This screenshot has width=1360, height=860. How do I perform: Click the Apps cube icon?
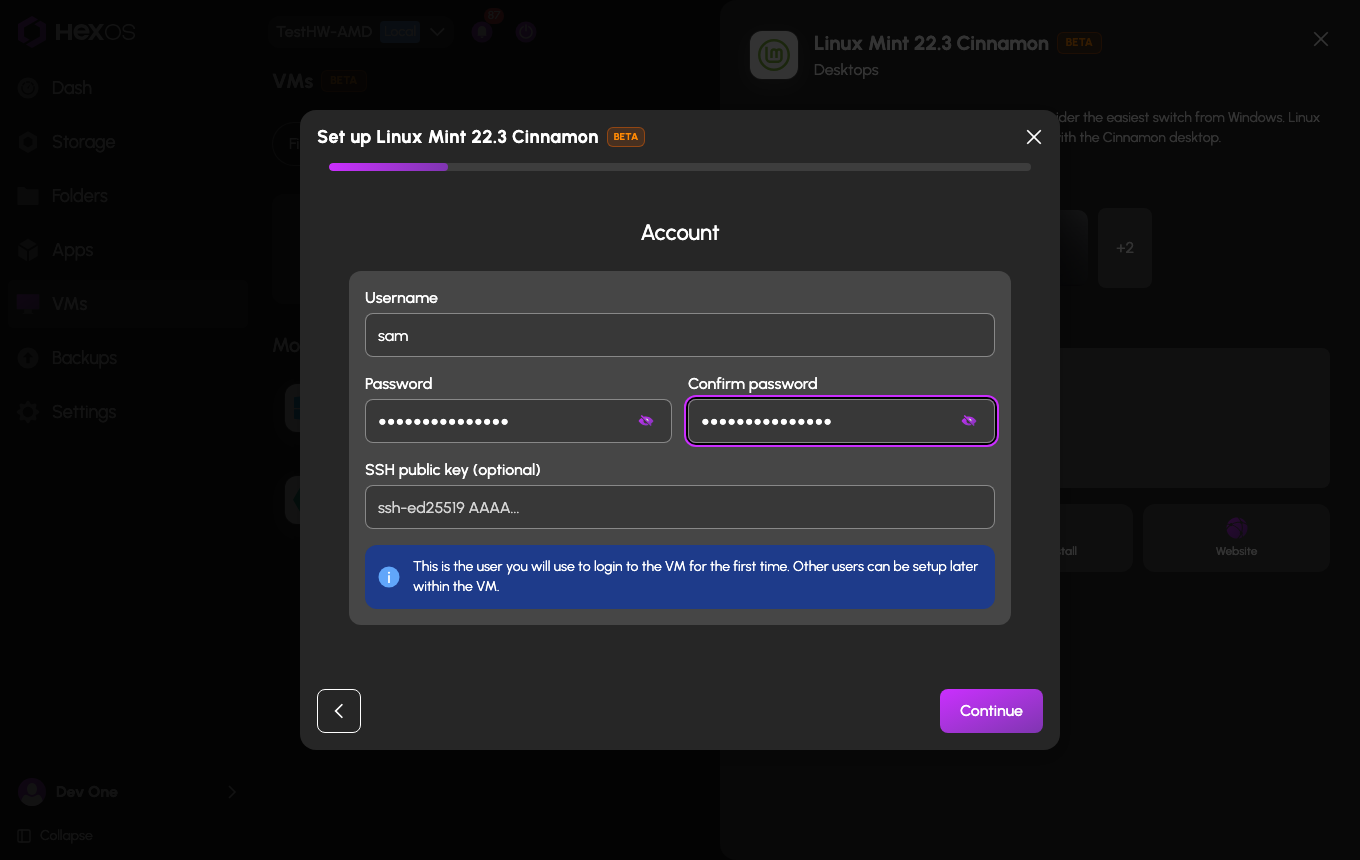click(28, 250)
